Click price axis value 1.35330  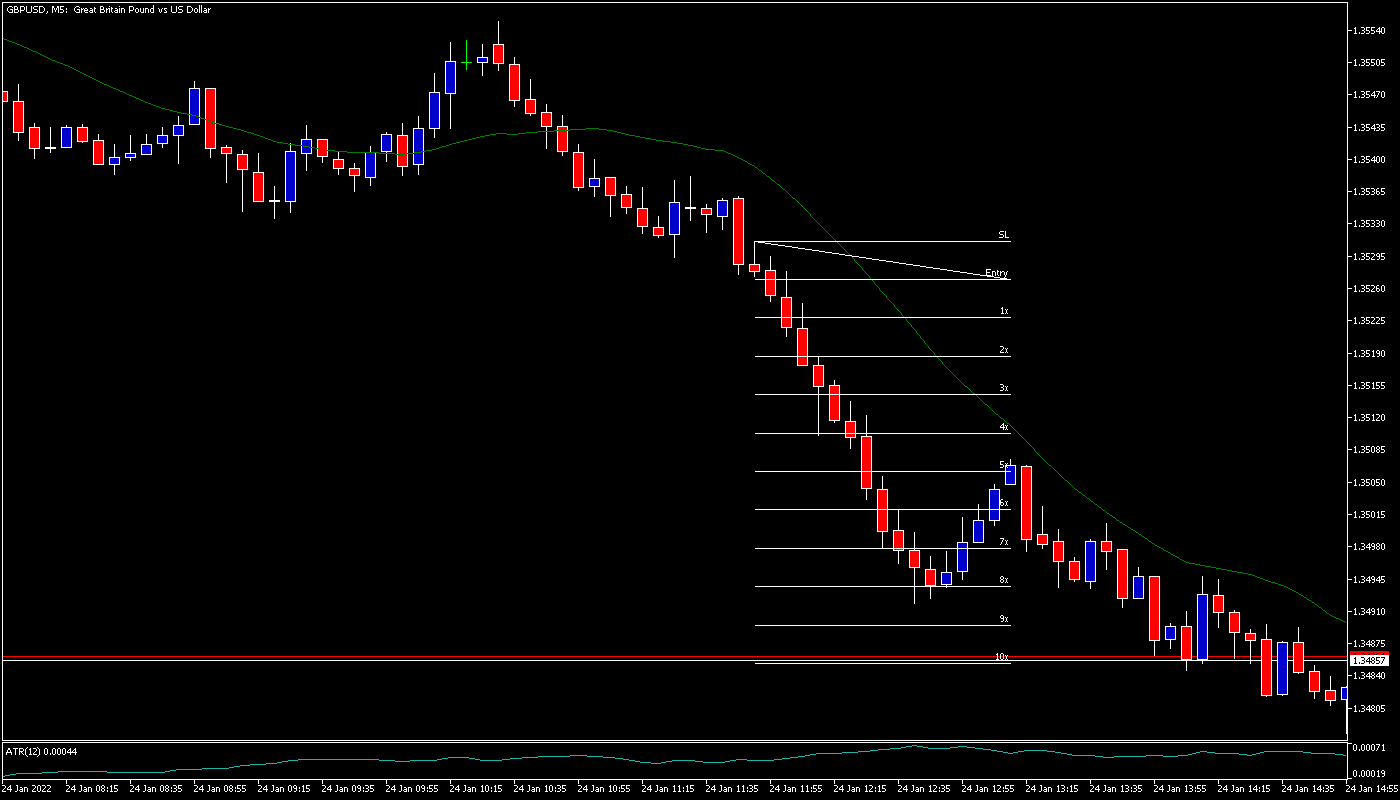1370,224
